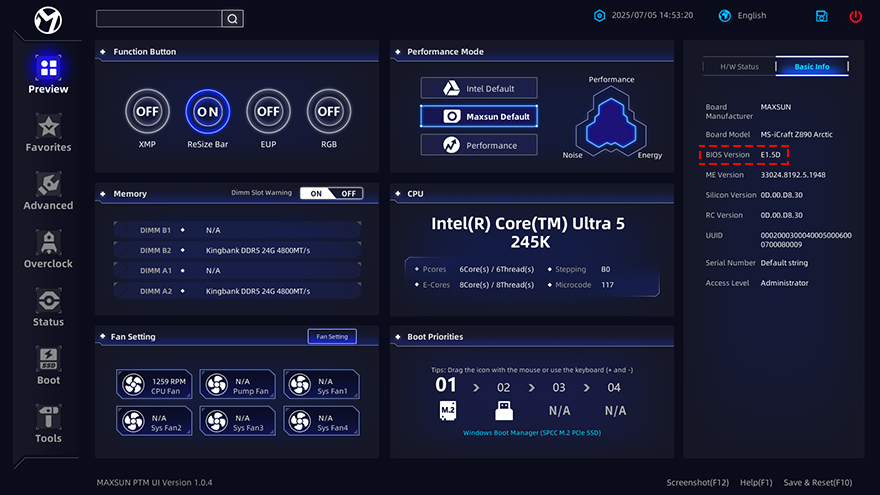Click the Access Level Administrator value

tap(785, 283)
